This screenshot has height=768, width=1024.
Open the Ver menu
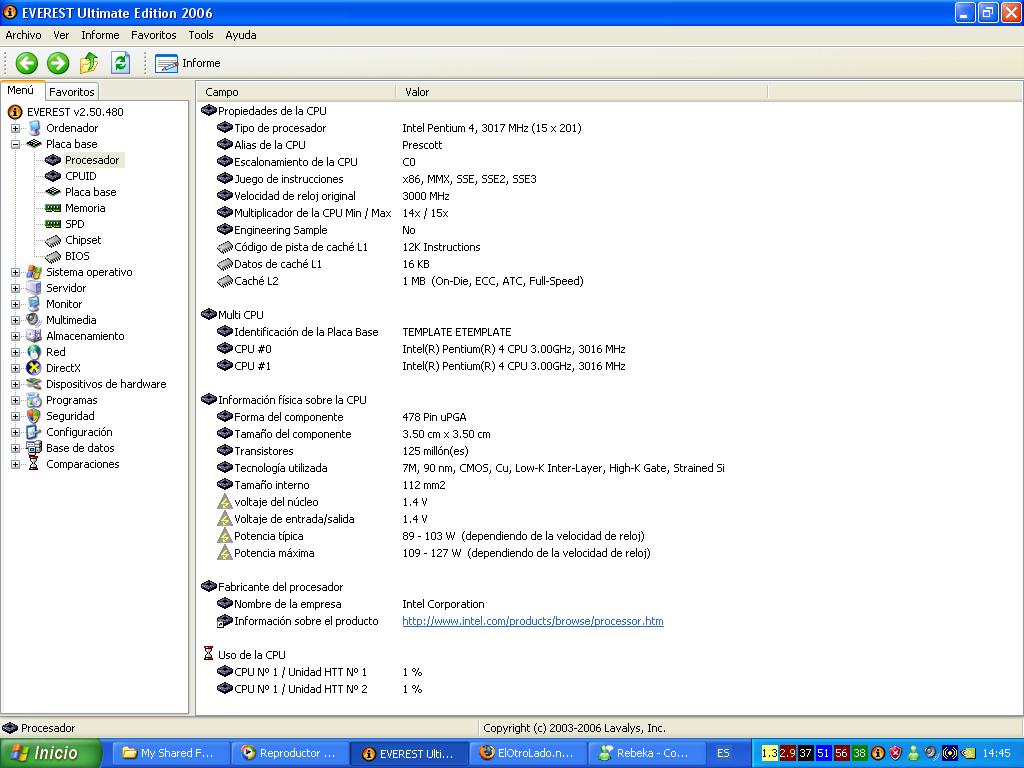pyautogui.click(x=61, y=35)
